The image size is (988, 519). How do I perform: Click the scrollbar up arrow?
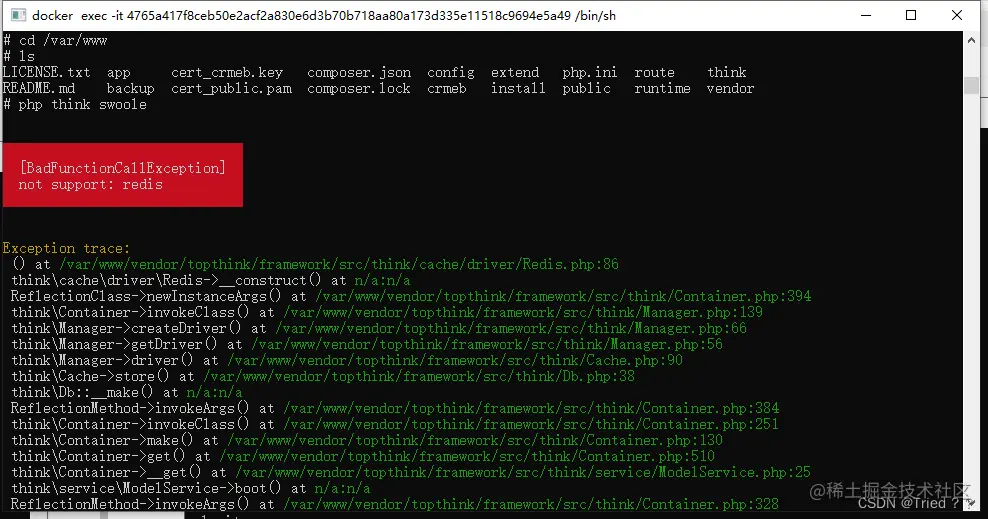971,40
